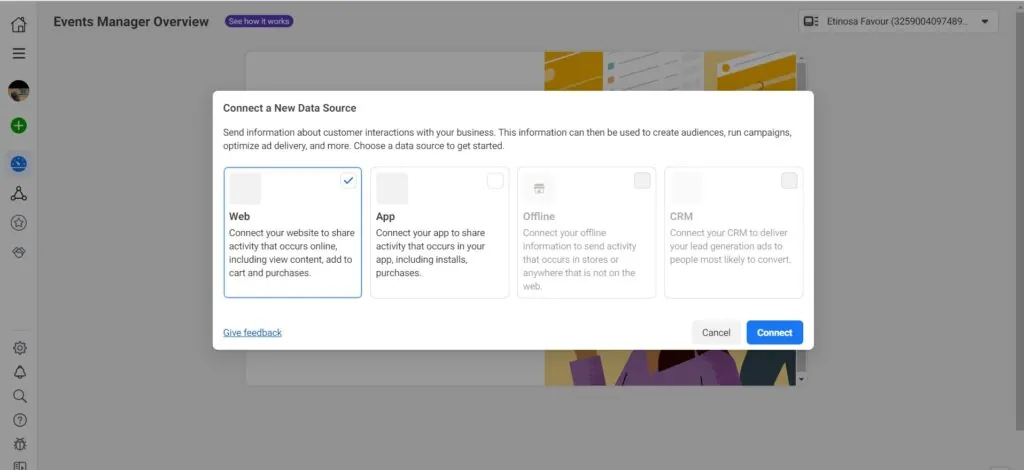Click the App card icon placeholder

click(x=392, y=189)
